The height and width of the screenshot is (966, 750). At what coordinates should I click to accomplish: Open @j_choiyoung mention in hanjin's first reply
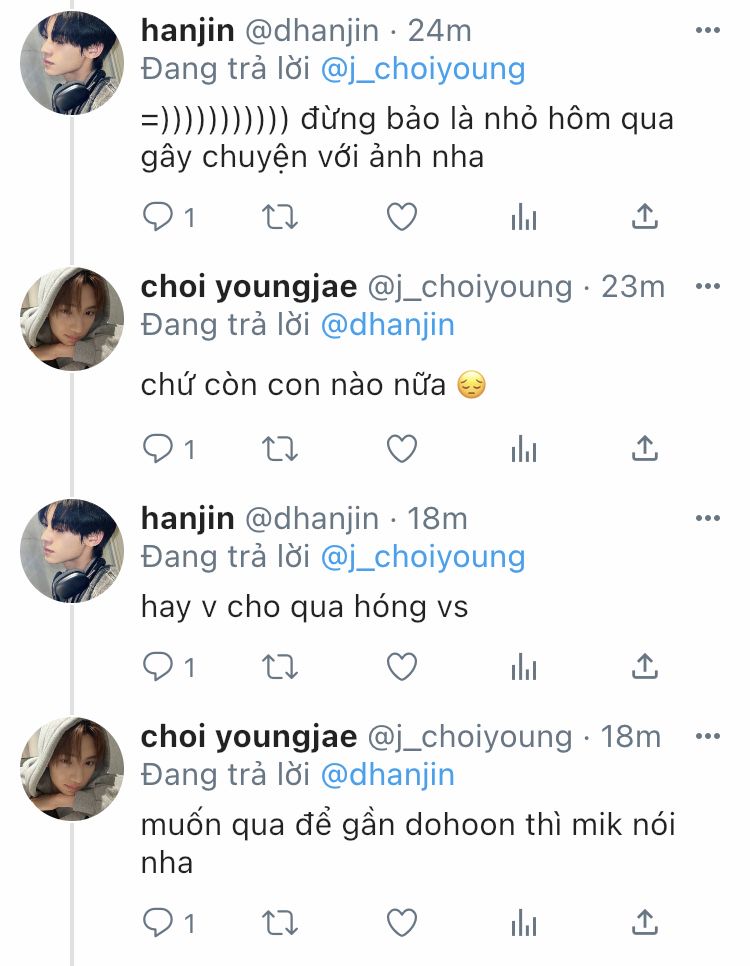tap(422, 69)
